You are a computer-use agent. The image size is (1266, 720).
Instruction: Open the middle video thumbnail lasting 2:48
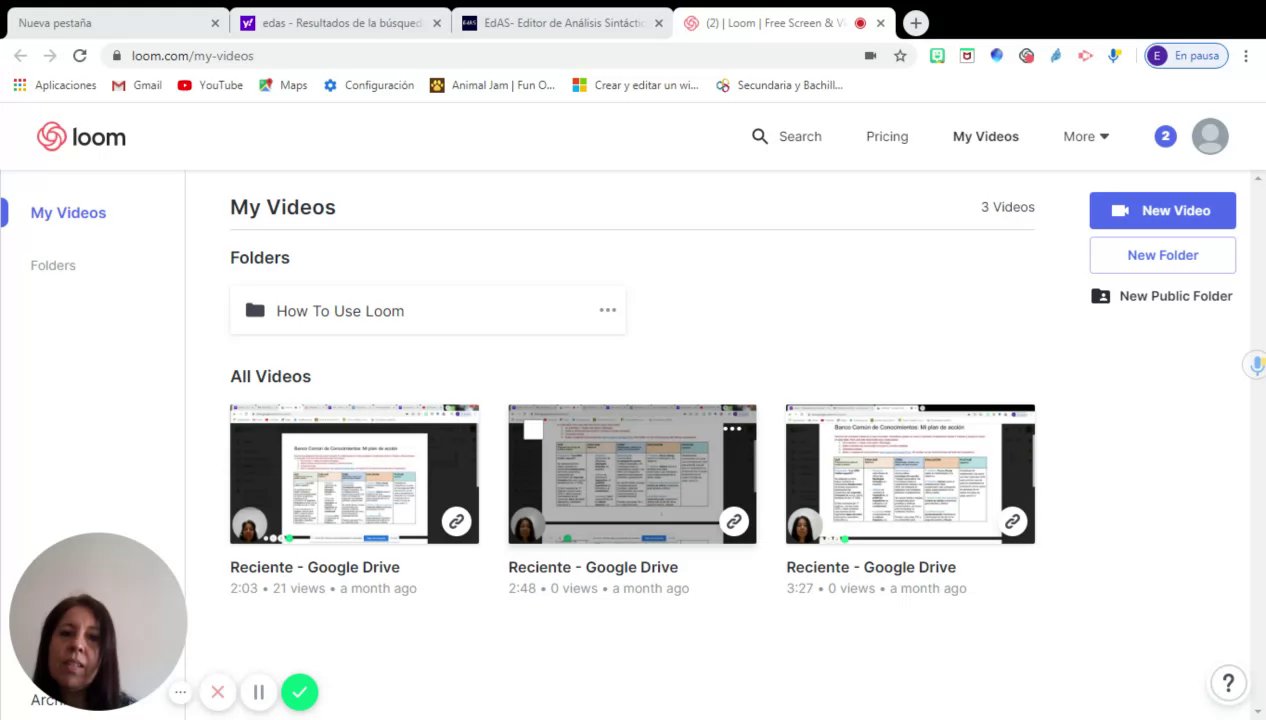(x=632, y=474)
